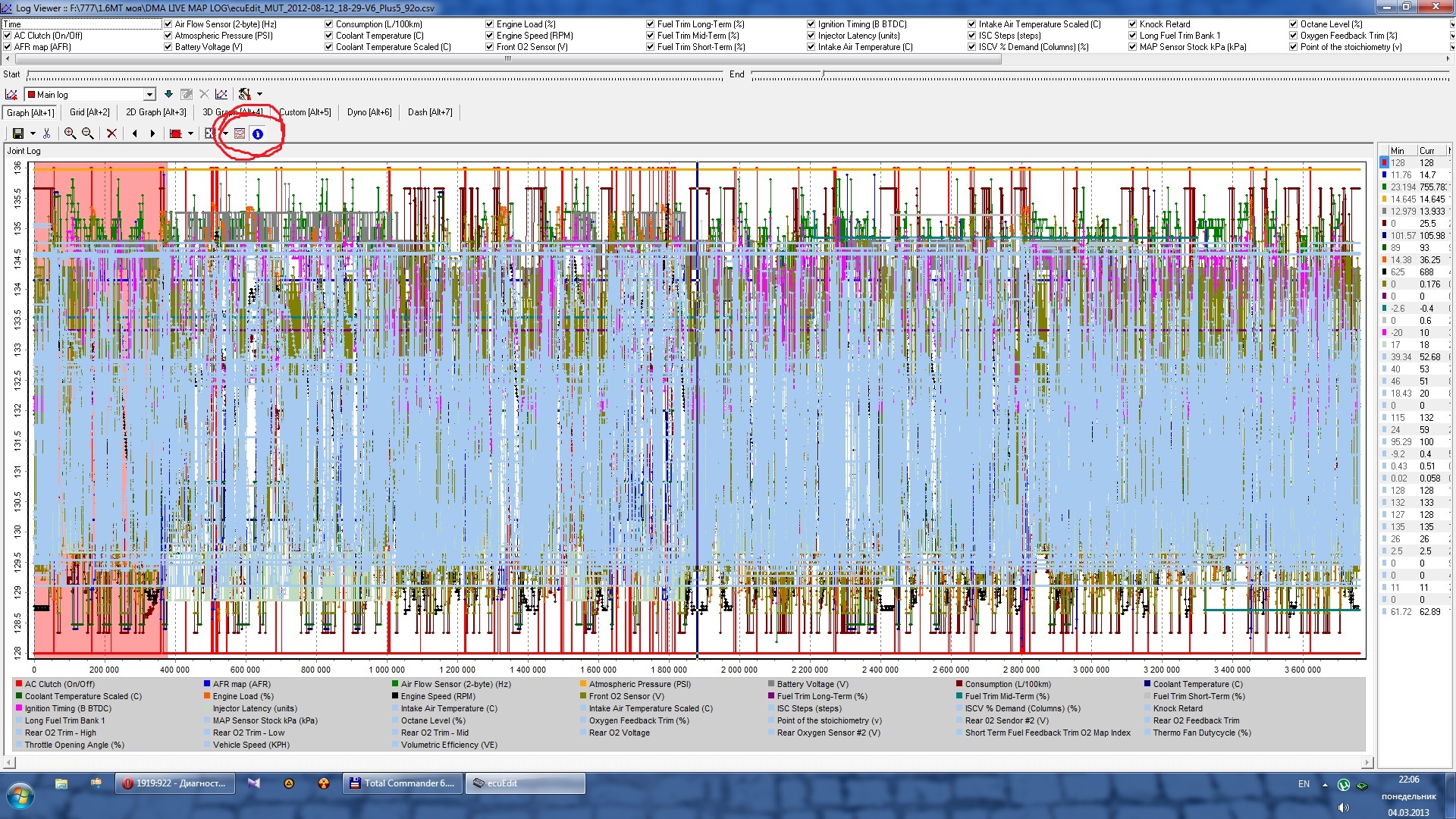1456x819 pixels.
Task: Step to the next graph section arrow
Action: (x=152, y=133)
